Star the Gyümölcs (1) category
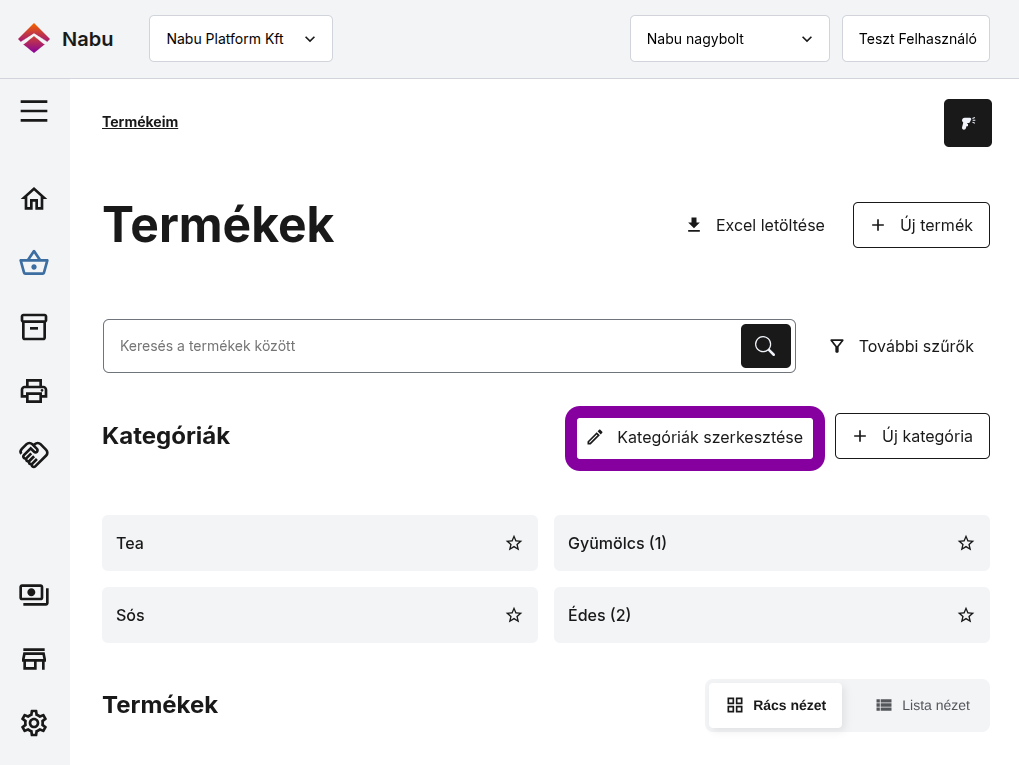Viewport: 1019px width, 765px height. [966, 543]
